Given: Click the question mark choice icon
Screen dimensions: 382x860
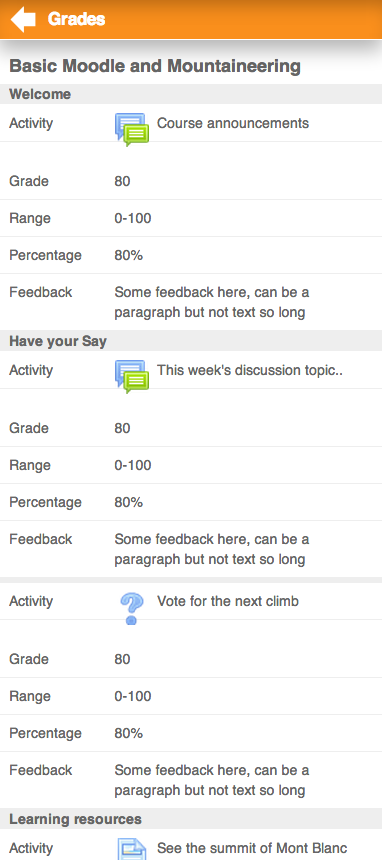Looking at the screenshot, I should click(x=132, y=608).
